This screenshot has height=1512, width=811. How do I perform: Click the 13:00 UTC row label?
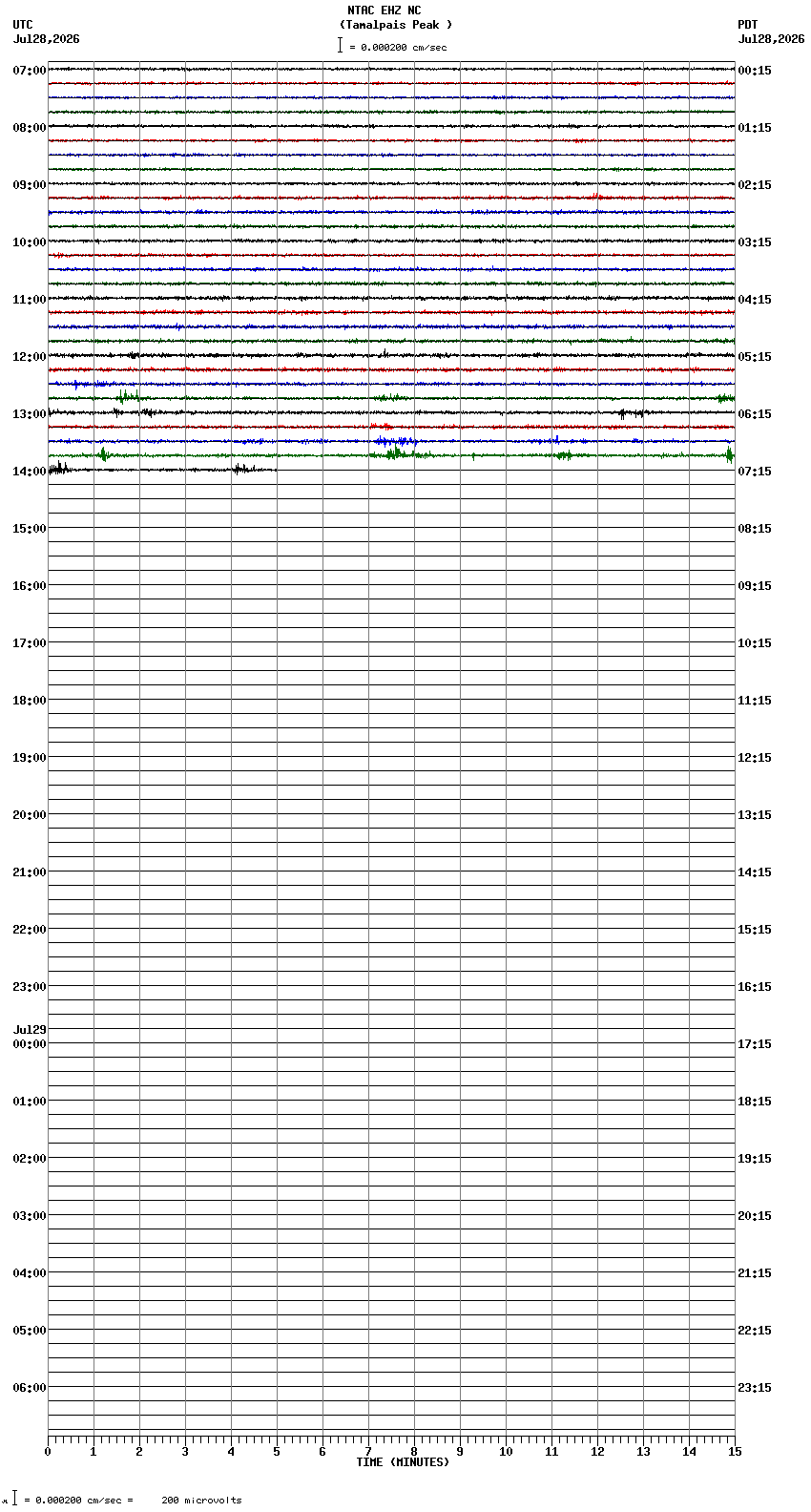click(x=30, y=414)
